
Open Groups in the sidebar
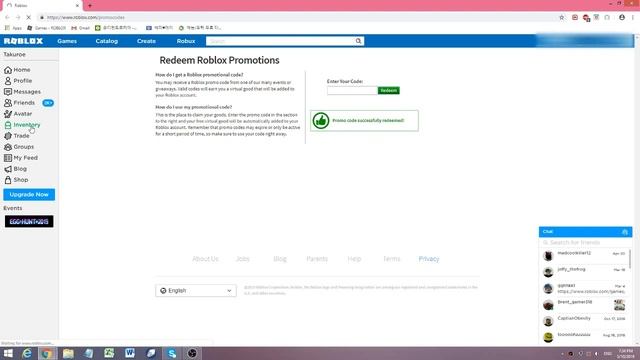(19, 147)
